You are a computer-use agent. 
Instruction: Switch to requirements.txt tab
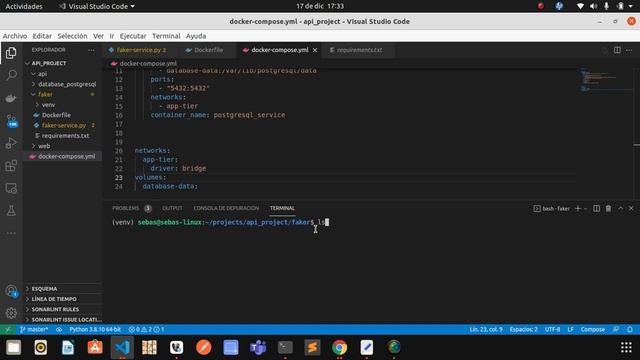tap(358, 50)
